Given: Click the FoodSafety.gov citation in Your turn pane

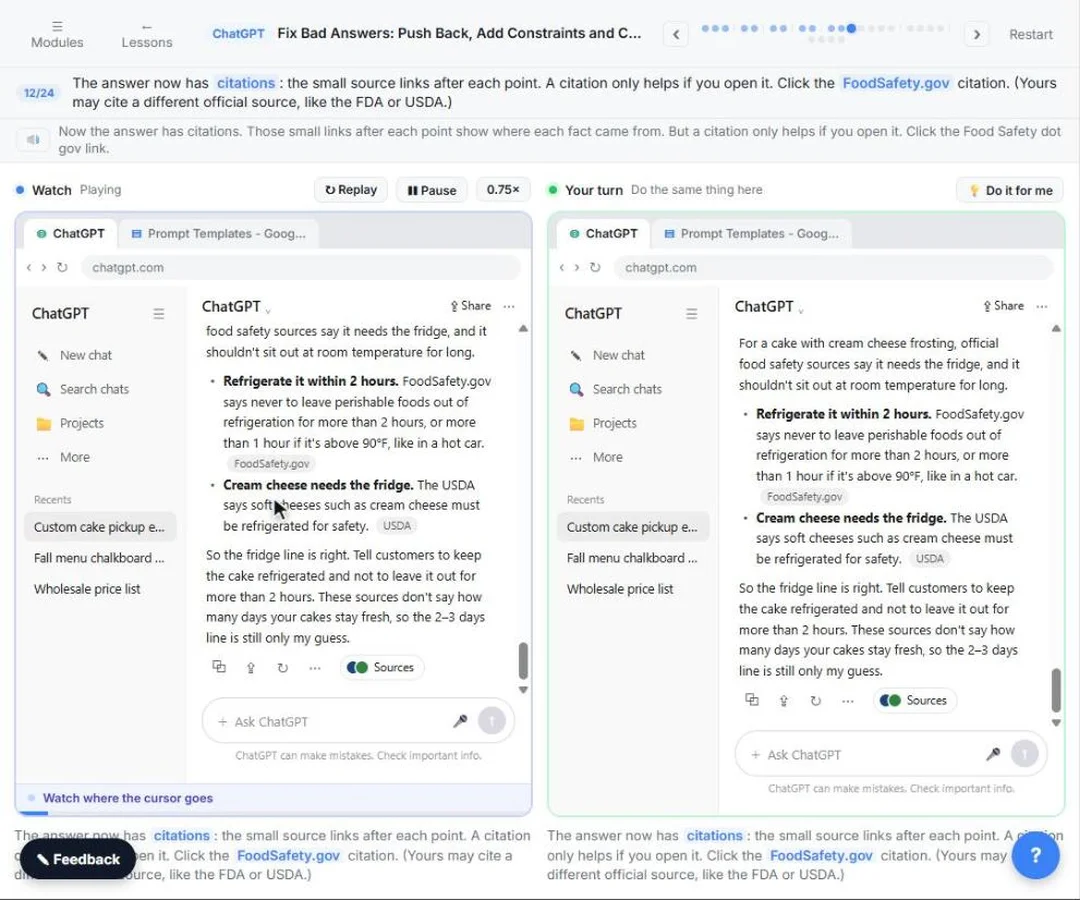Looking at the screenshot, I should click(804, 496).
